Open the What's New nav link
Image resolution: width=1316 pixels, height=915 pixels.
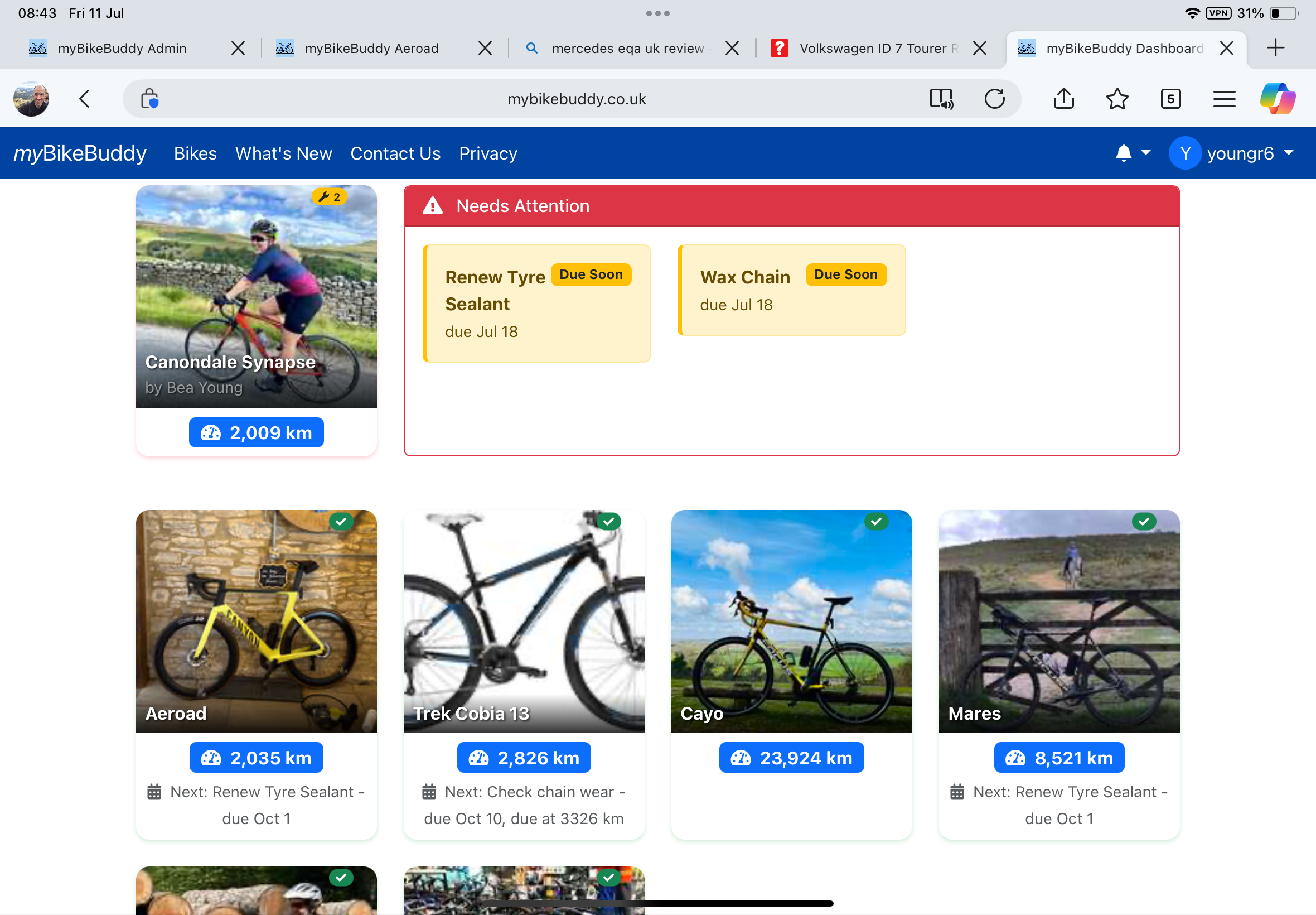[x=284, y=153]
